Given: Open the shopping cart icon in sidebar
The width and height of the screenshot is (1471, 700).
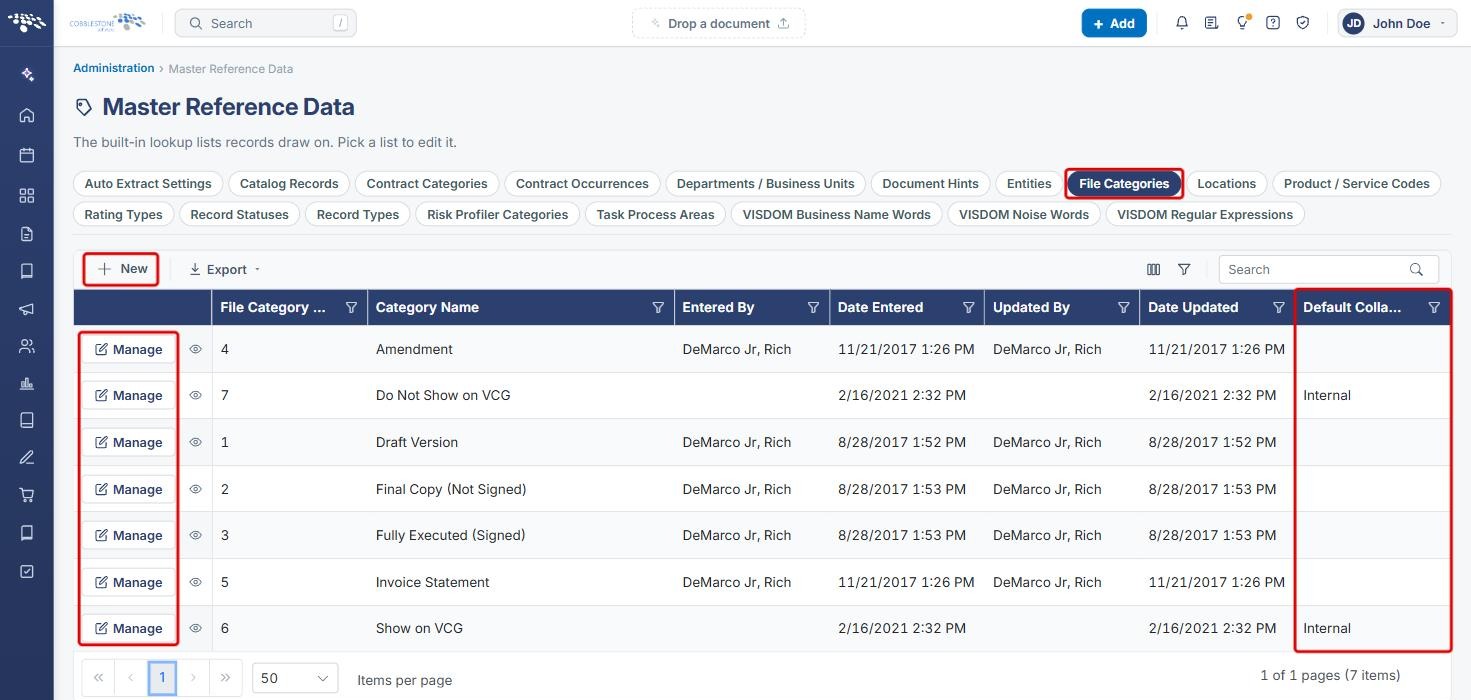Looking at the screenshot, I should click(27, 495).
